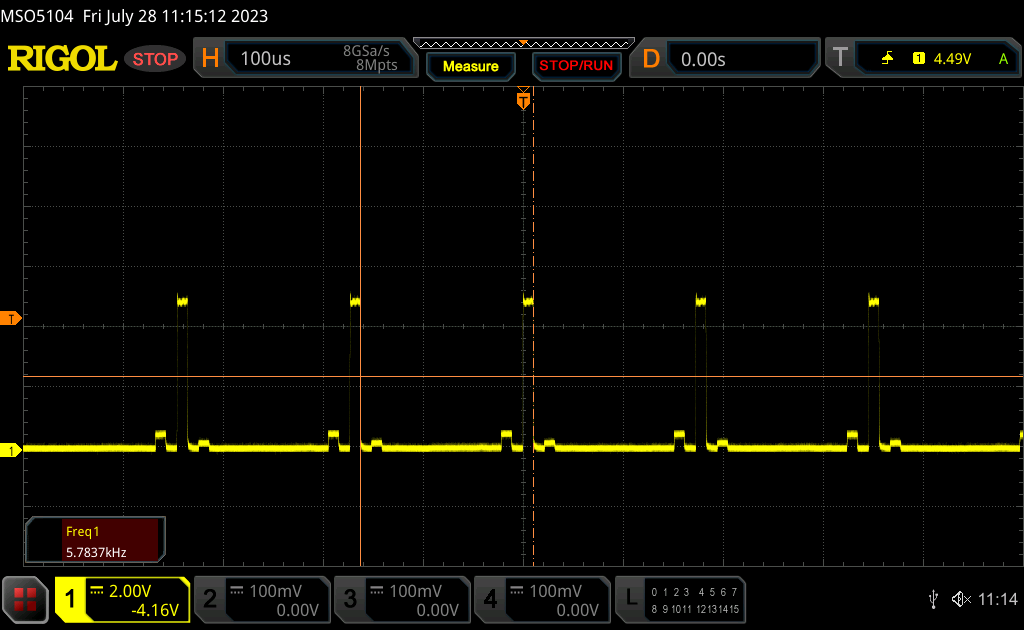1024x630 pixels.
Task: Toggle channel 3 on
Action: tap(350, 599)
